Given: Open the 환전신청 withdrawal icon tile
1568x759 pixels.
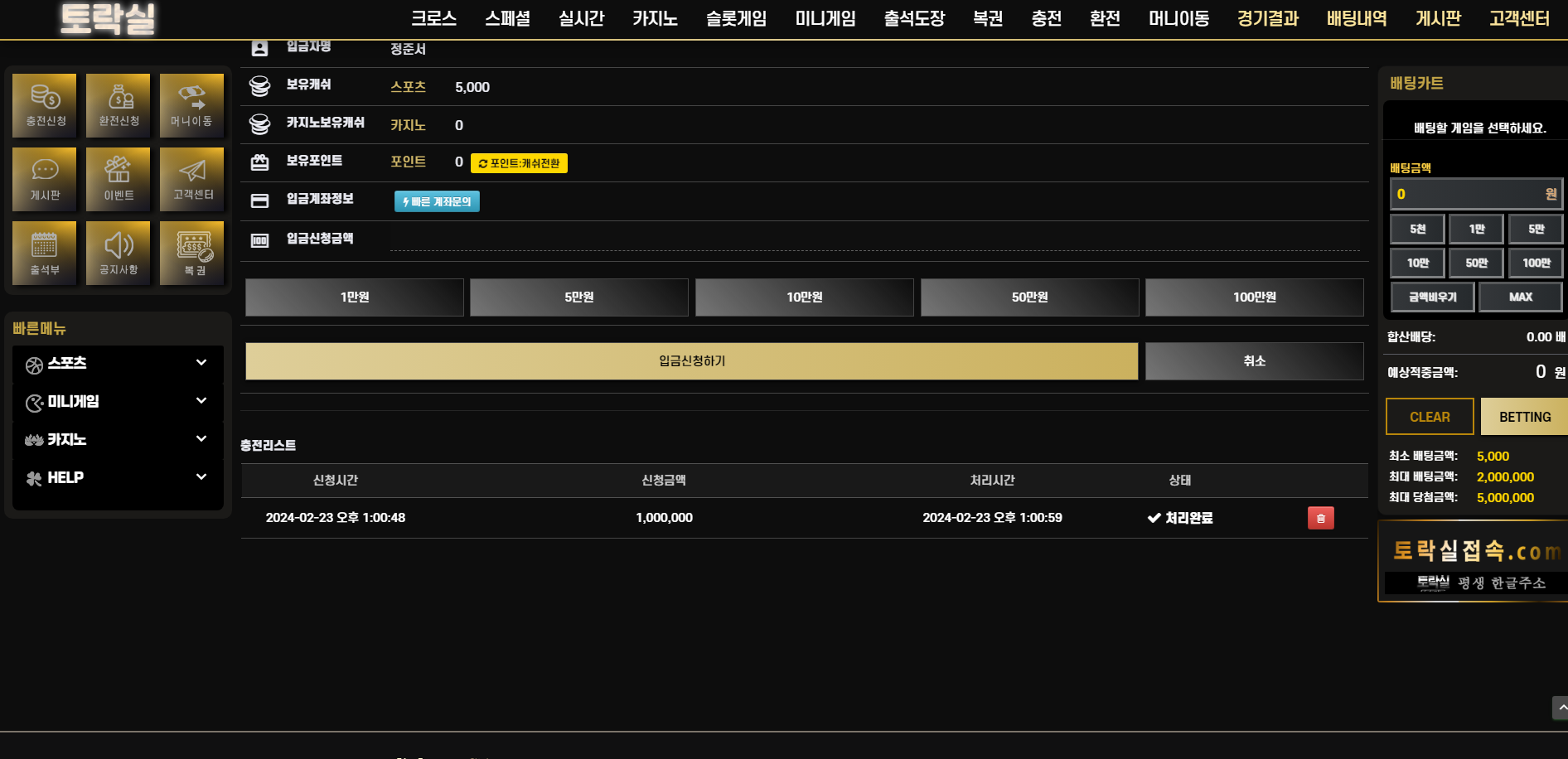Looking at the screenshot, I should point(119,105).
